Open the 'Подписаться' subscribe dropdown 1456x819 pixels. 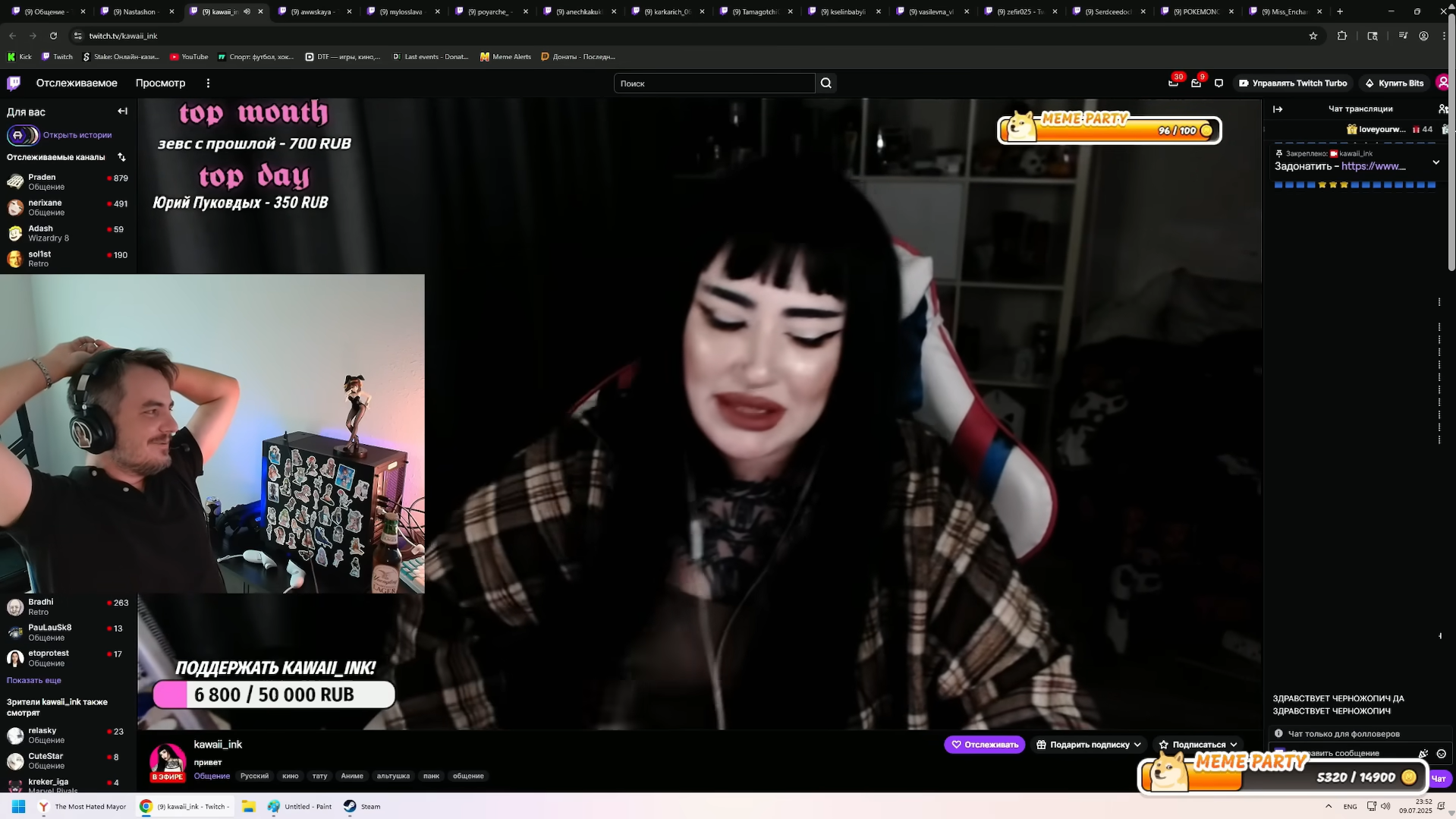[x=1198, y=745]
